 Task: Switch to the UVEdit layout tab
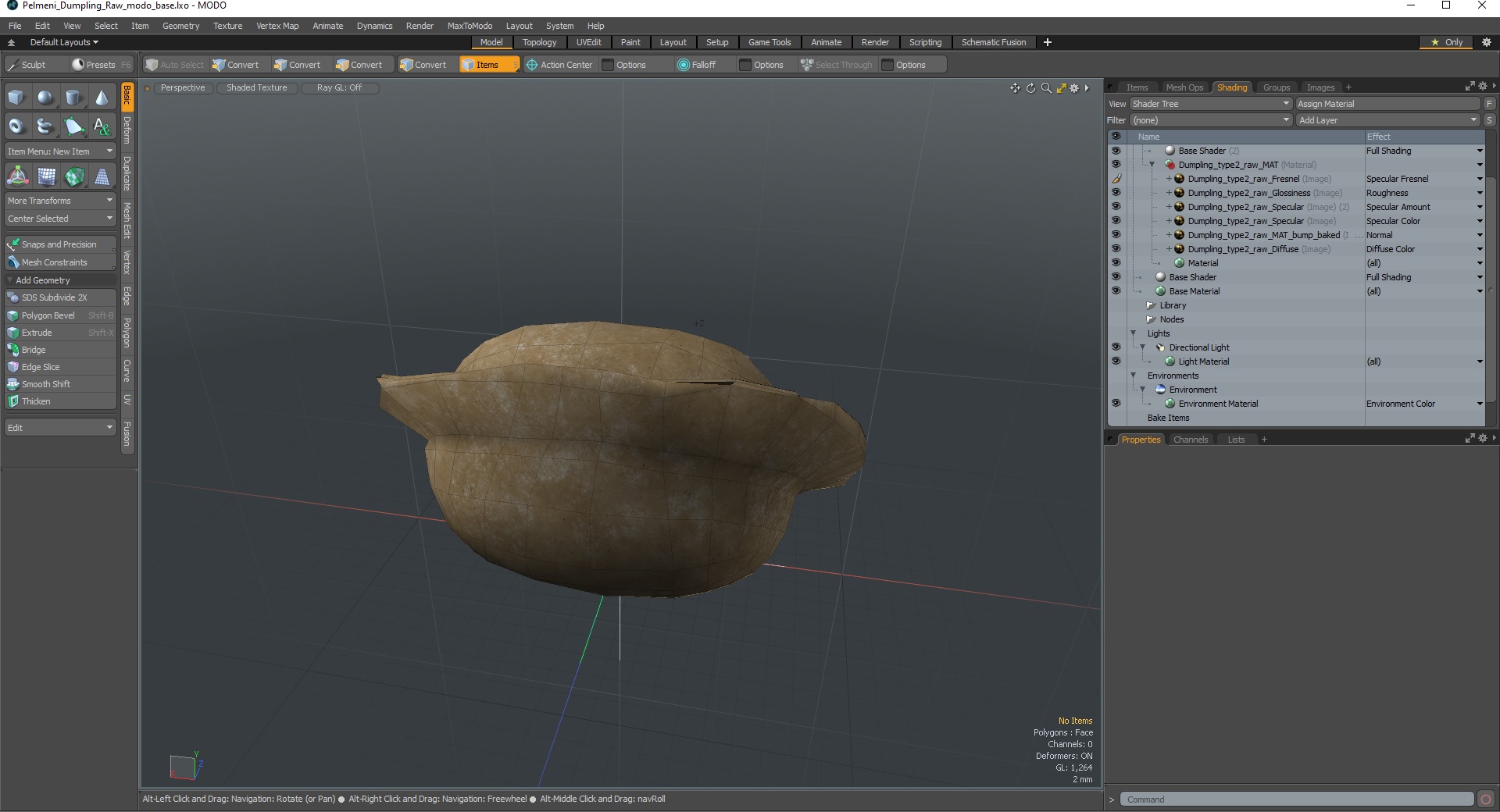[588, 42]
